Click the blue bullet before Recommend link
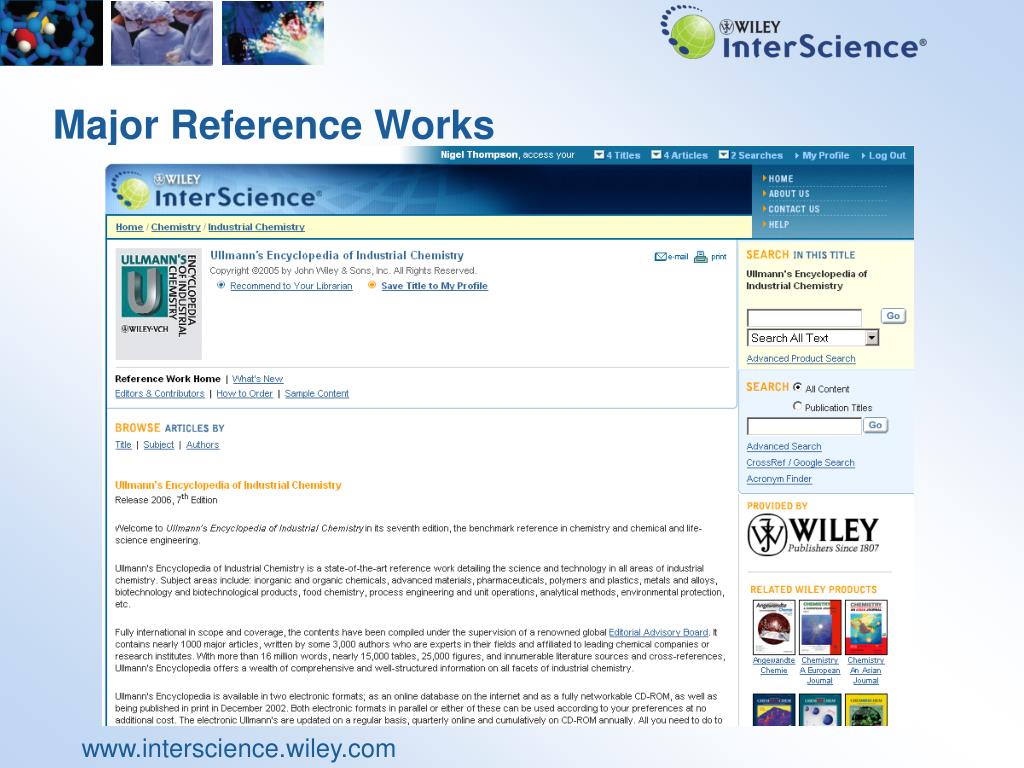The image size is (1024, 768). point(221,285)
